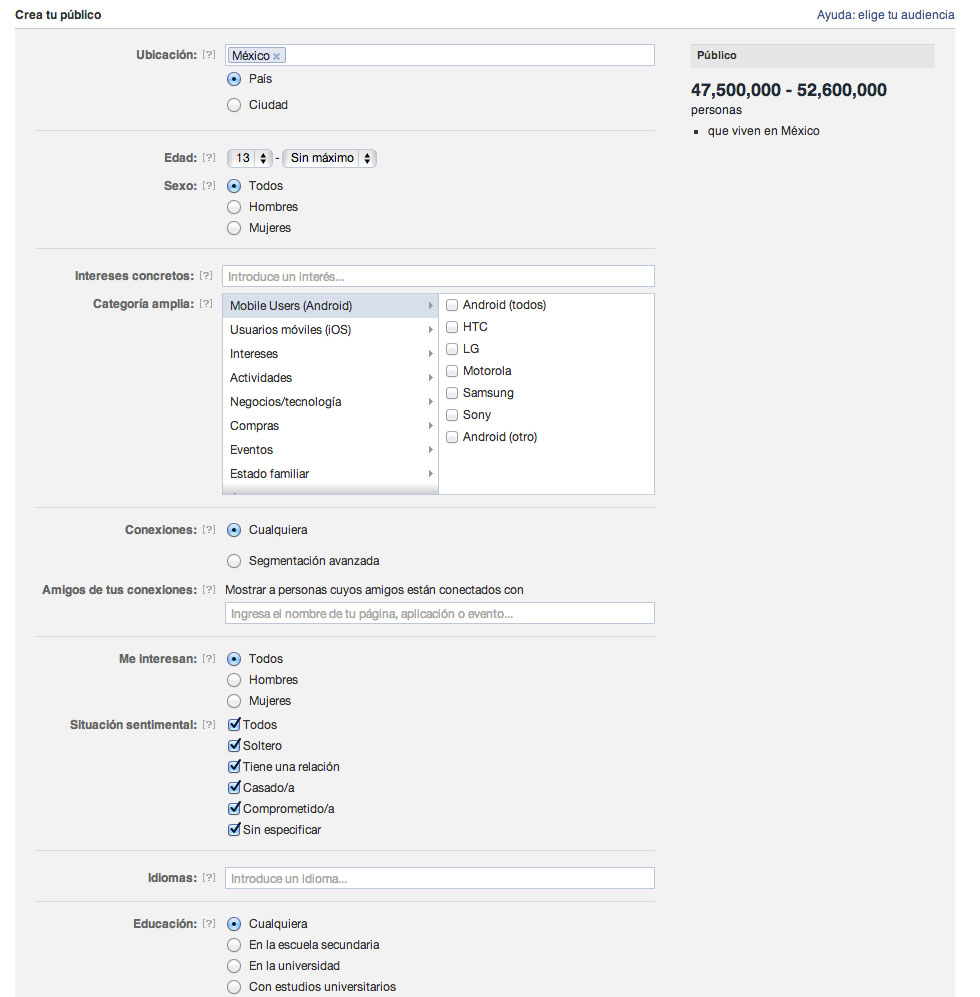Viewport: 980px width, 997px height.
Task: Click the Introduce un interés input field
Action: 438,276
